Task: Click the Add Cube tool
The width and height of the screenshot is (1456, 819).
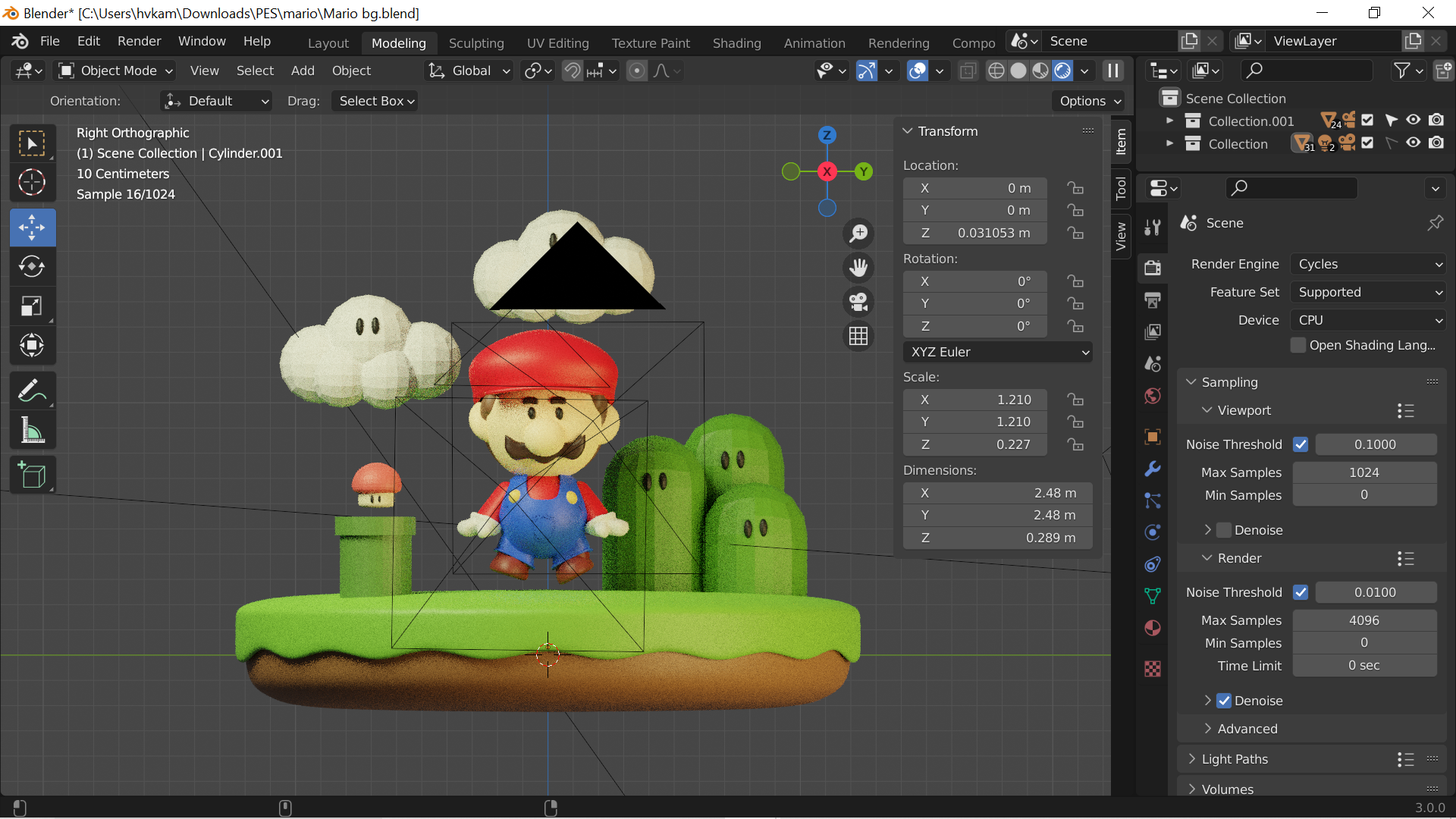Action: tap(32, 475)
